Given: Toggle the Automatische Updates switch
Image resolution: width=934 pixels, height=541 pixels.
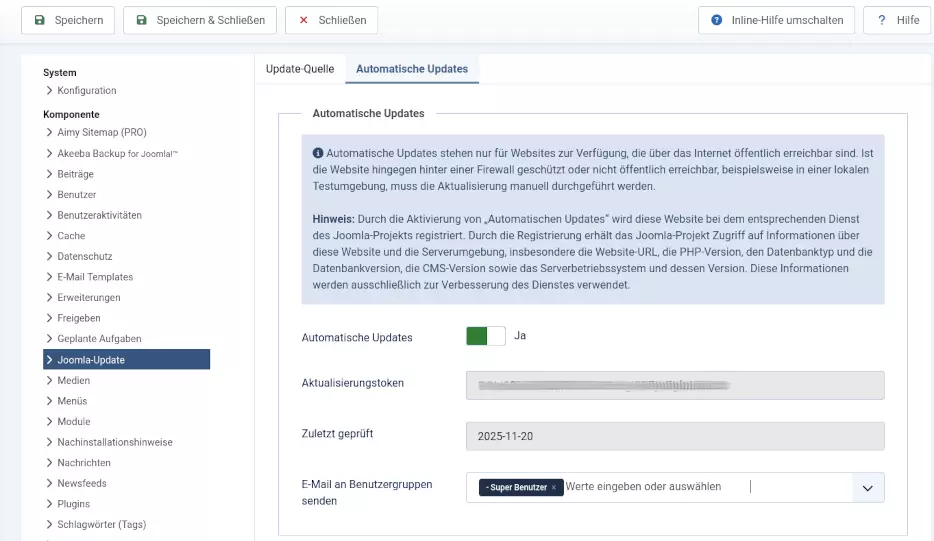Looking at the screenshot, I should point(485,336).
